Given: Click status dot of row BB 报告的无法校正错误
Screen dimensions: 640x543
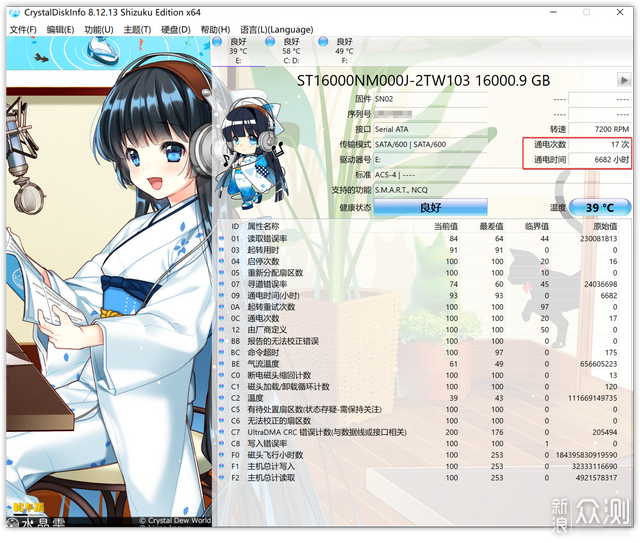Looking at the screenshot, I should coord(222,341).
